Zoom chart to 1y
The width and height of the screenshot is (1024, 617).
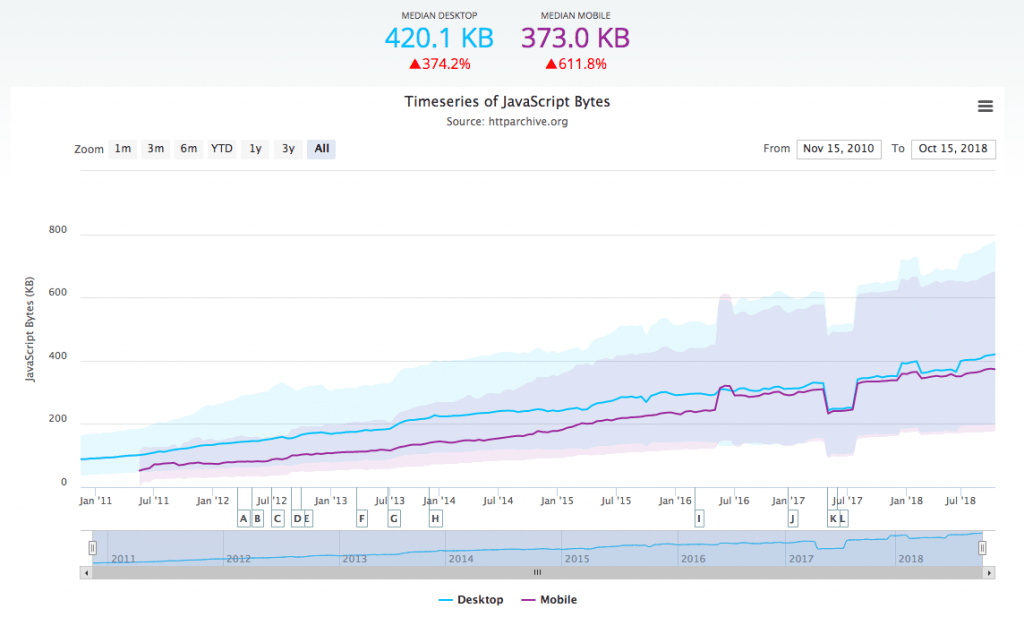pyautogui.click(x=256, y=149)
